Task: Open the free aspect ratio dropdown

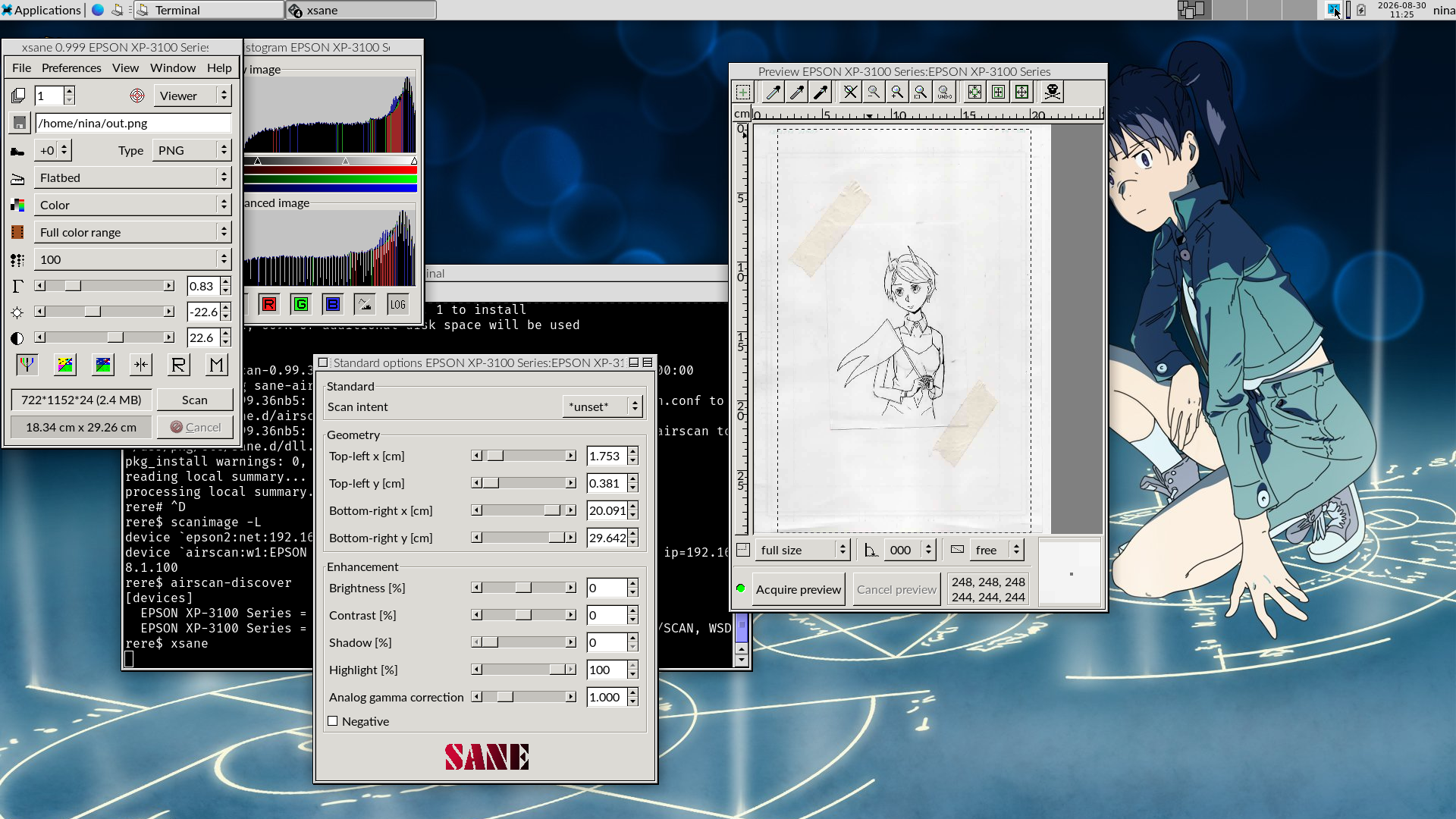Action: [x=996, y=550]
